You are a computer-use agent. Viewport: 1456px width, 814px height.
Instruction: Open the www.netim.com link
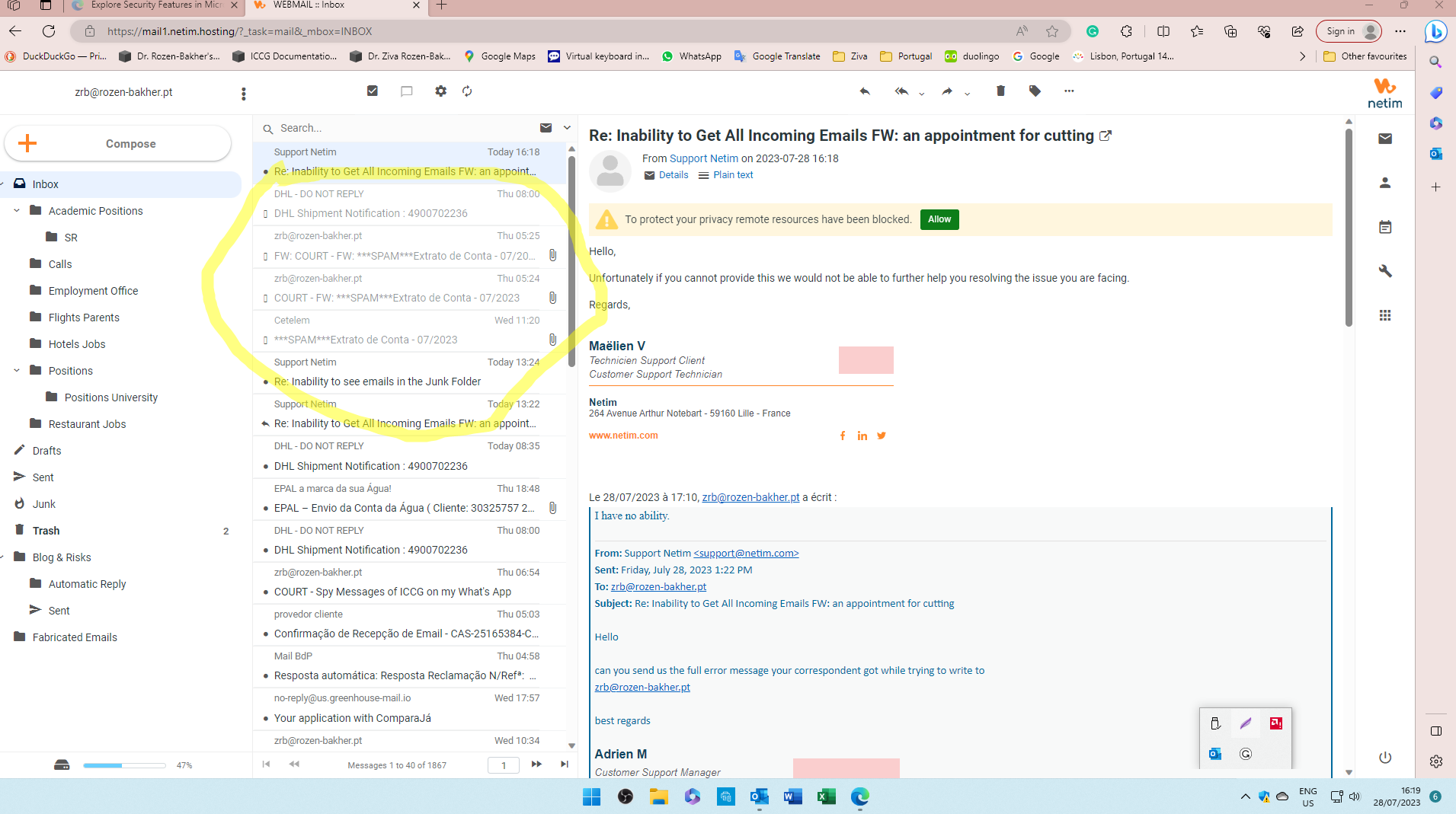623,436
